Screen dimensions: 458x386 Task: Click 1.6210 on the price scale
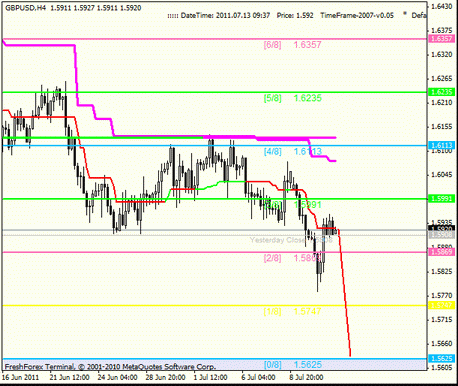point(442,103)
